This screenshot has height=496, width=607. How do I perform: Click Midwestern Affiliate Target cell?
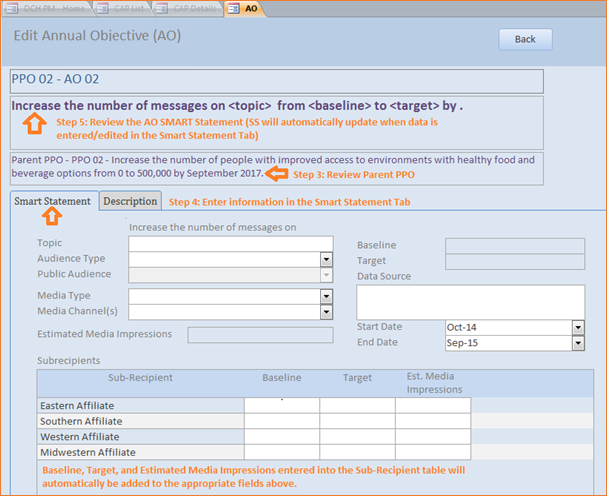(358, 452)
